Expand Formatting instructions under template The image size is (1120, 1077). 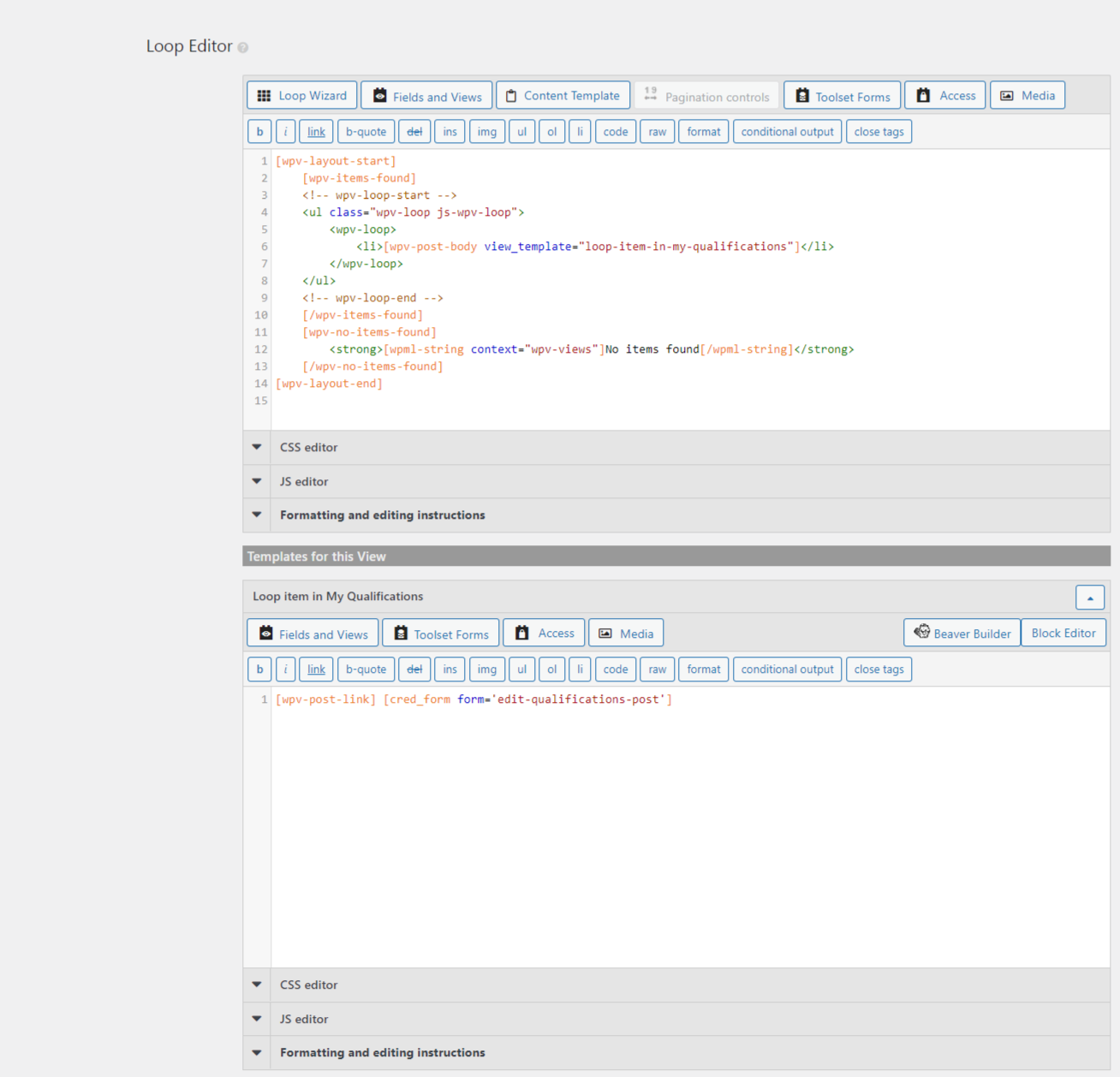(676, 1053)
